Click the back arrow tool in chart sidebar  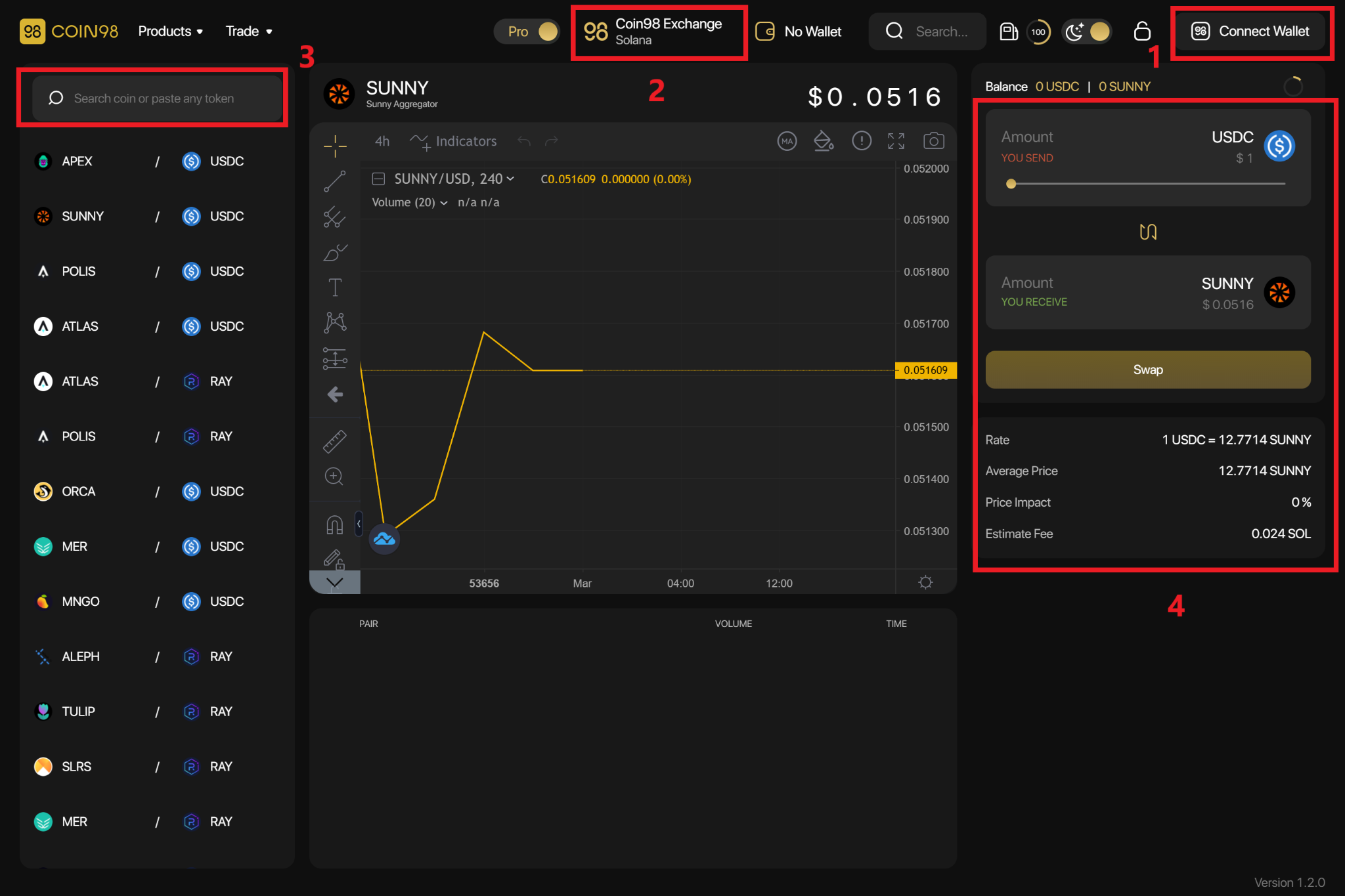[x=335, y=394]
